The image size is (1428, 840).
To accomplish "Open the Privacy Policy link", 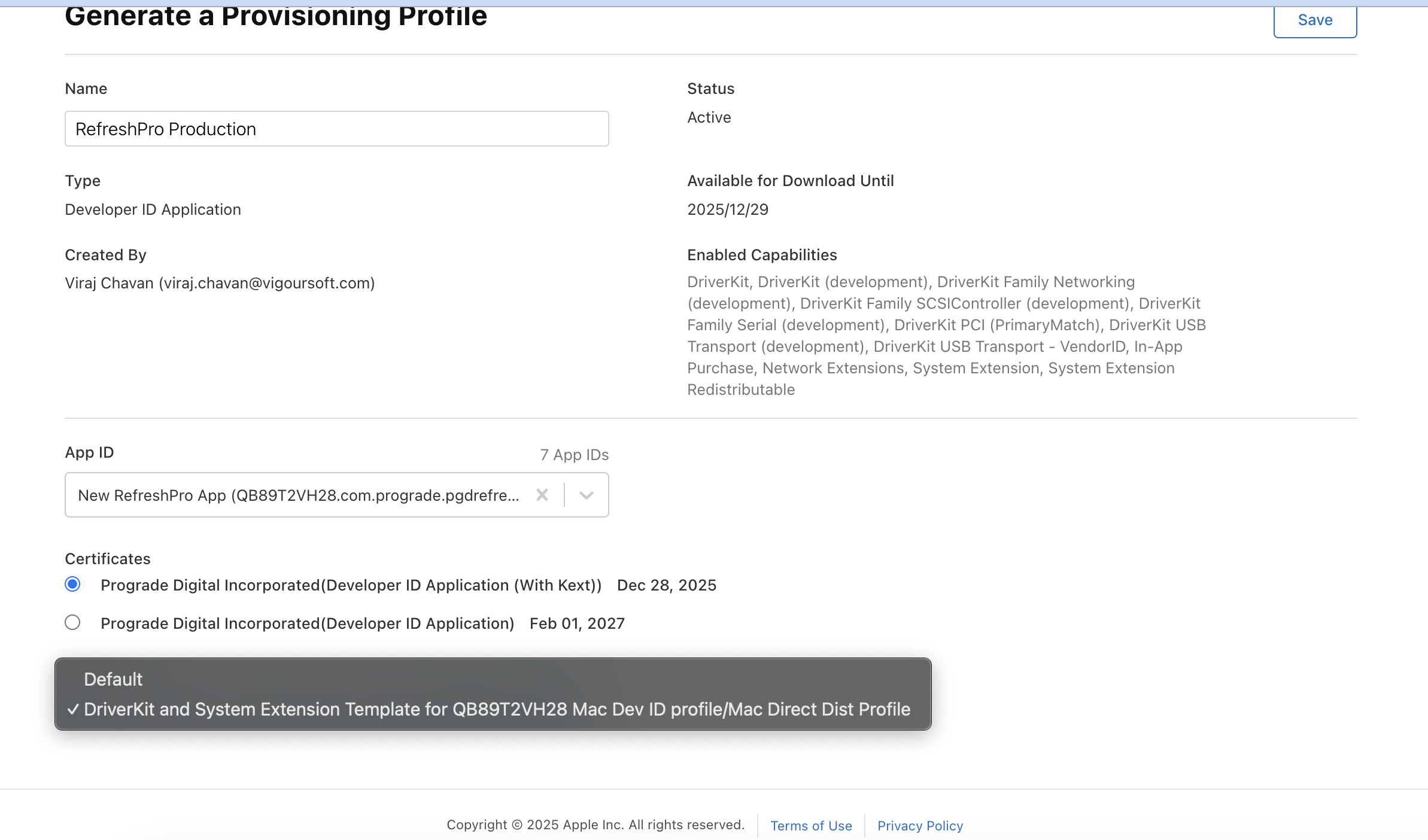I will point(920,826).
